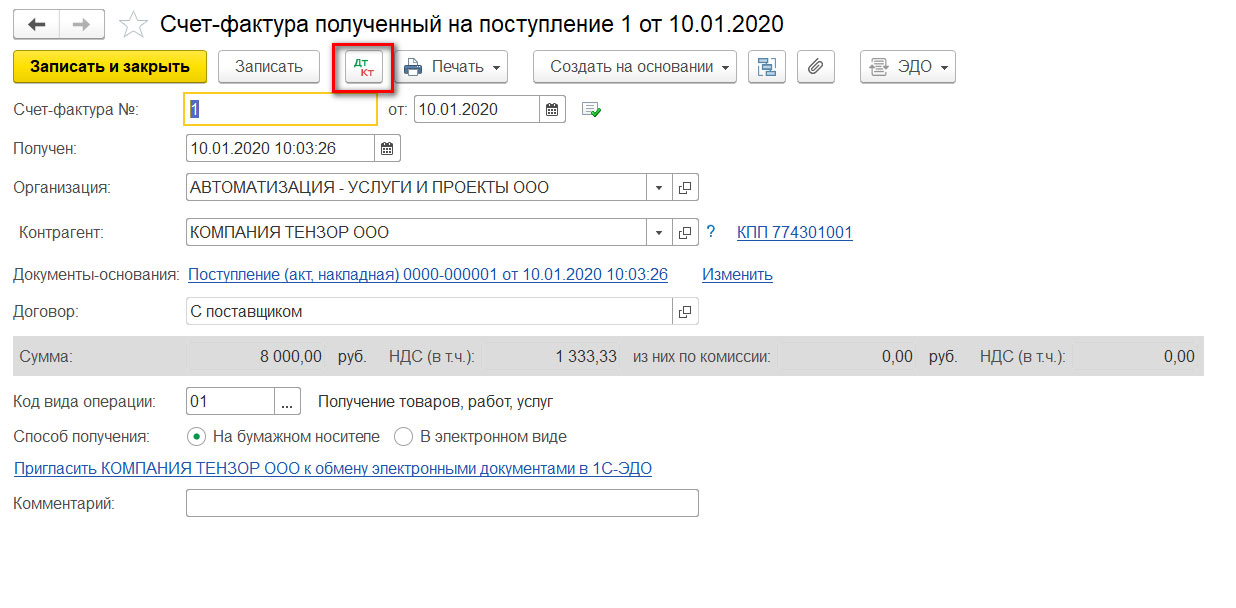Open attached files paperclip icon
1236x608 pixels.
pos(816,67)
